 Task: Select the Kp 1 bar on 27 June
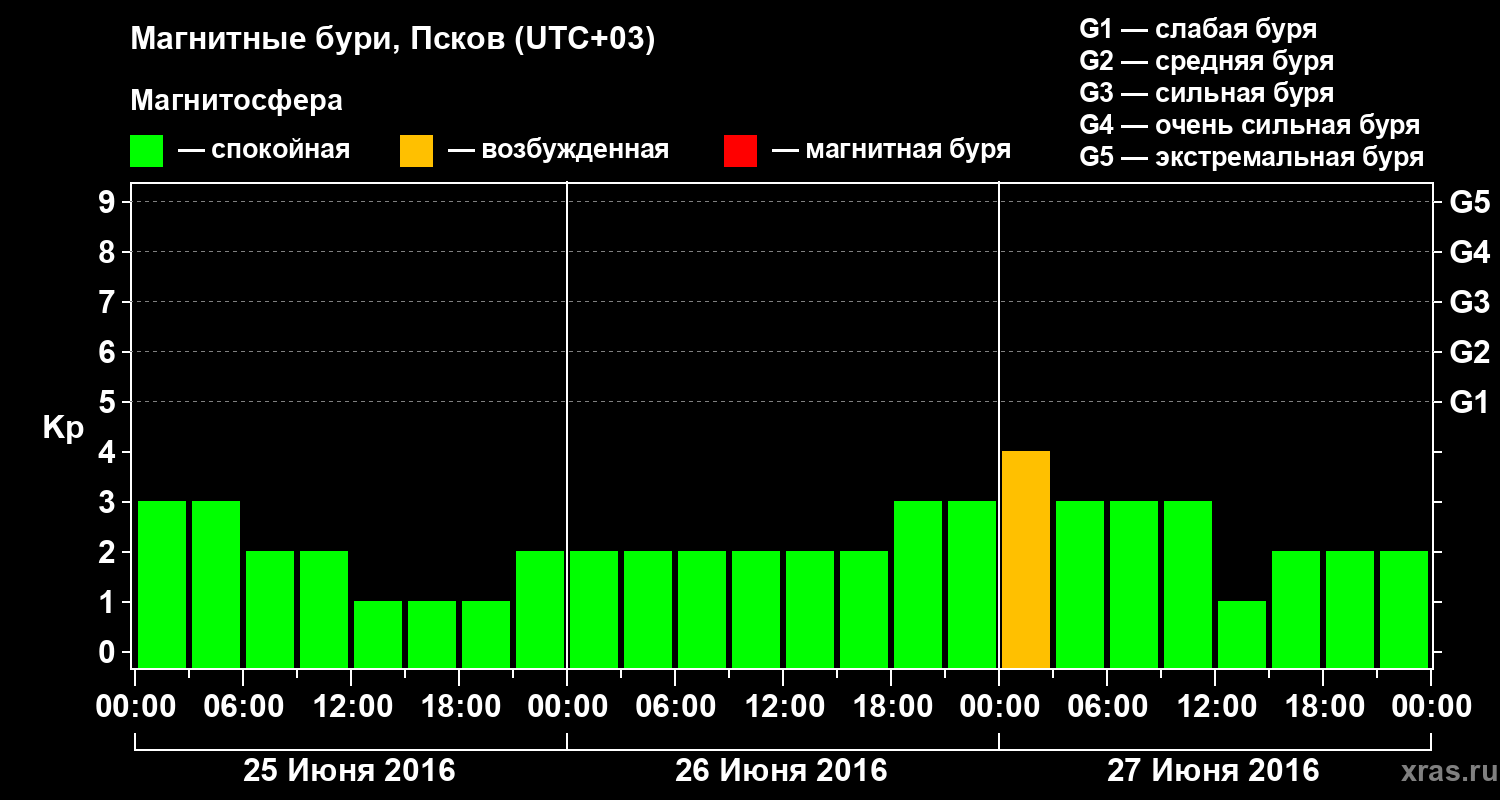tap(1242, 634)
